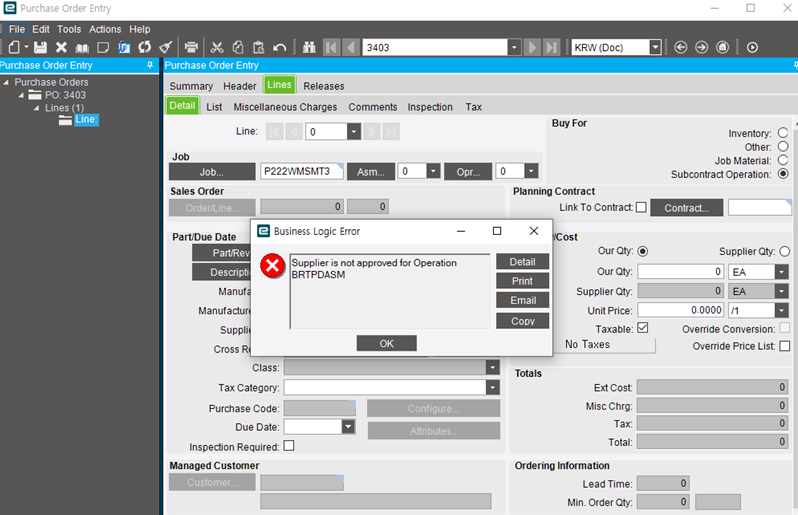Open the Edit menu
This screenshot has width=798, height=515.
pyautogui.click(x=41, y=29)
